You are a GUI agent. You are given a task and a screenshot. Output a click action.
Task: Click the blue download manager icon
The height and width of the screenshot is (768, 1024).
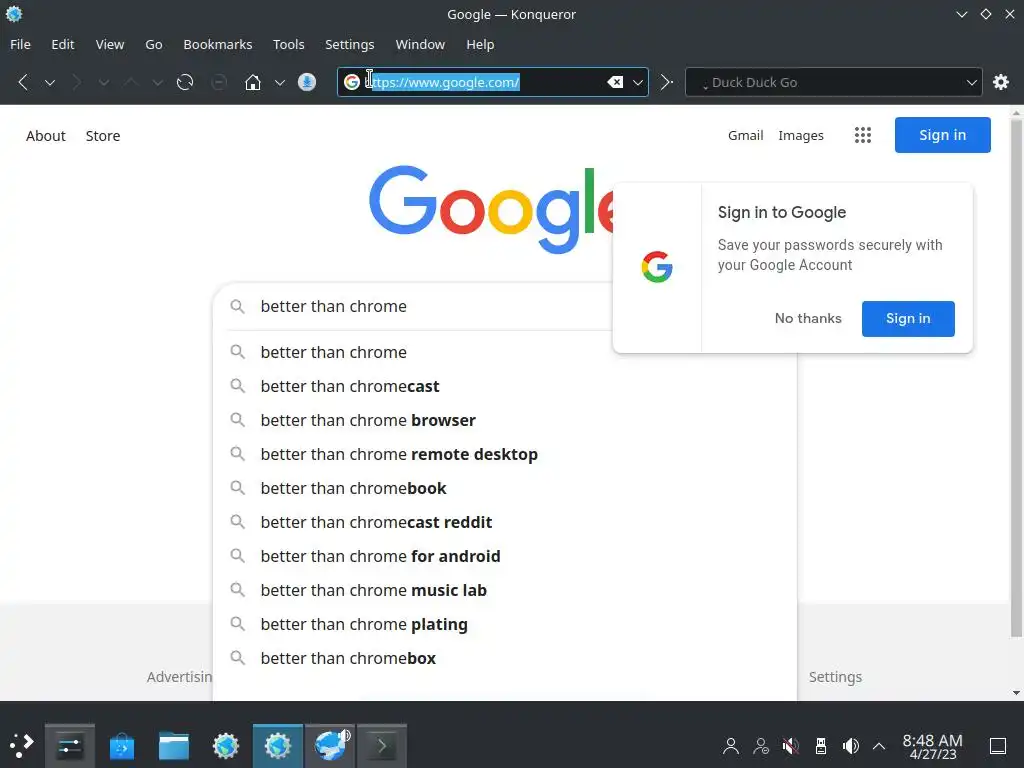(307, 82)
